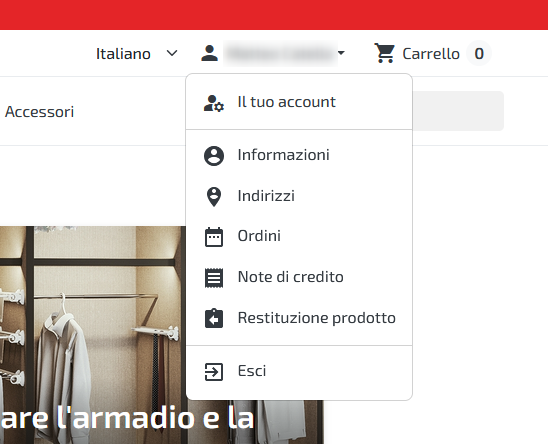Click the Informazioni profile circle icon
This screenshot has height=444, width=548.
(214, 156)
